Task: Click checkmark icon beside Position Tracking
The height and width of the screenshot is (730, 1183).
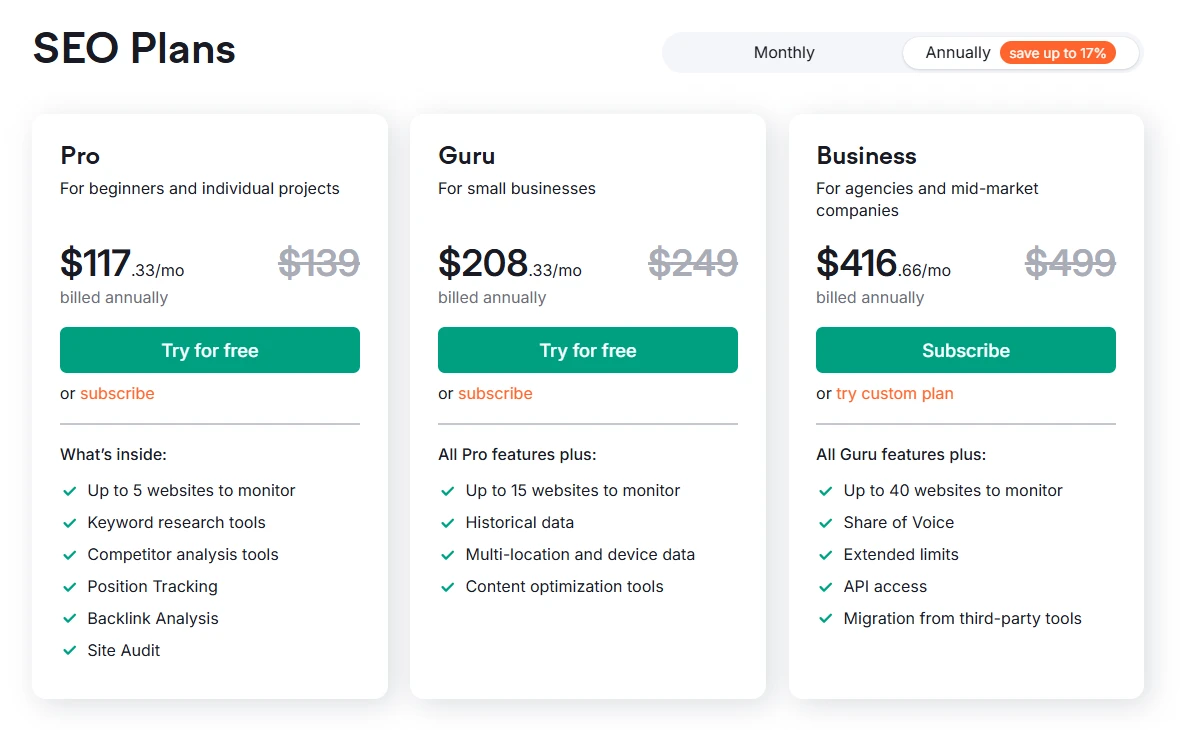Action: [70, 587]
